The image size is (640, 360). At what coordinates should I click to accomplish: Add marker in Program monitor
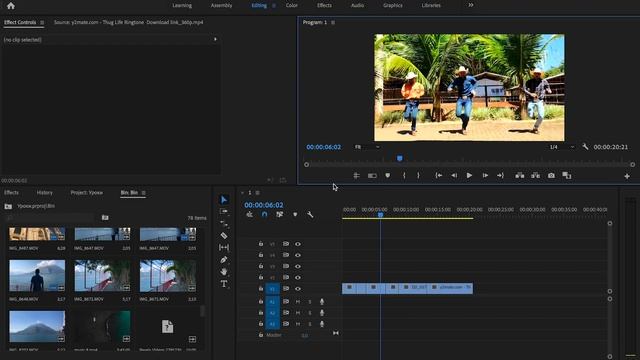tap(387, 176)
